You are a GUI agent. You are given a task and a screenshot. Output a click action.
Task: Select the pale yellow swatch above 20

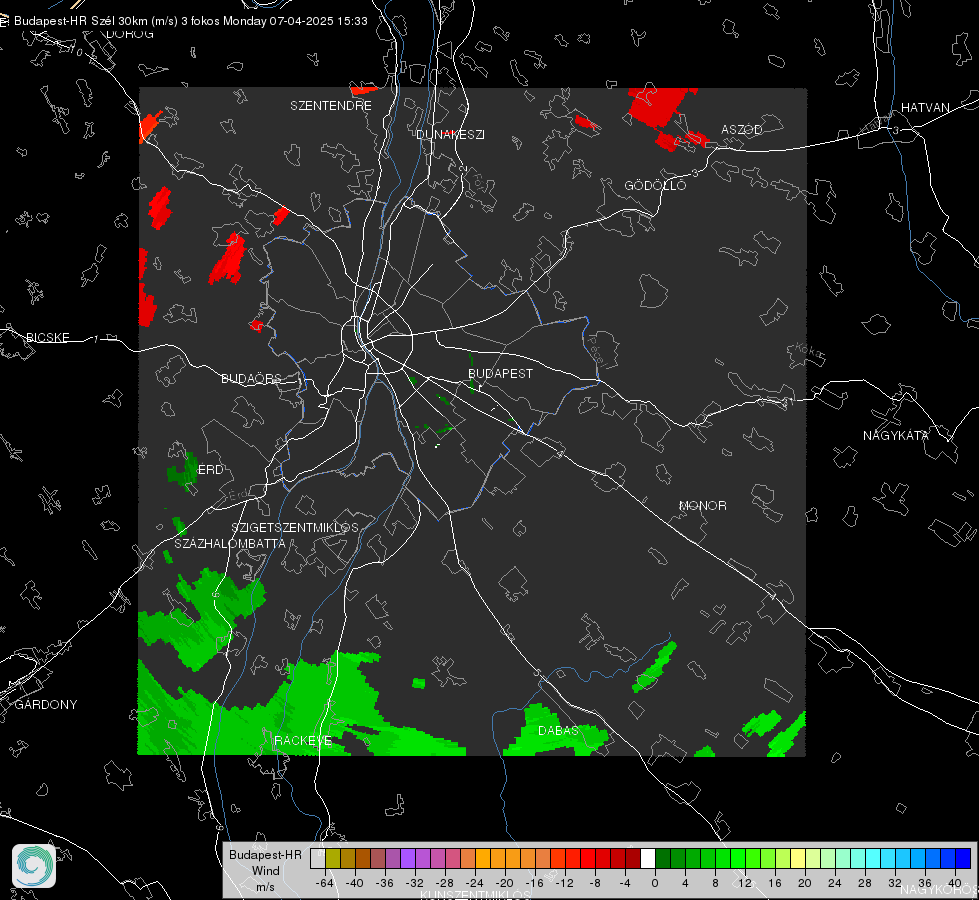798,859
